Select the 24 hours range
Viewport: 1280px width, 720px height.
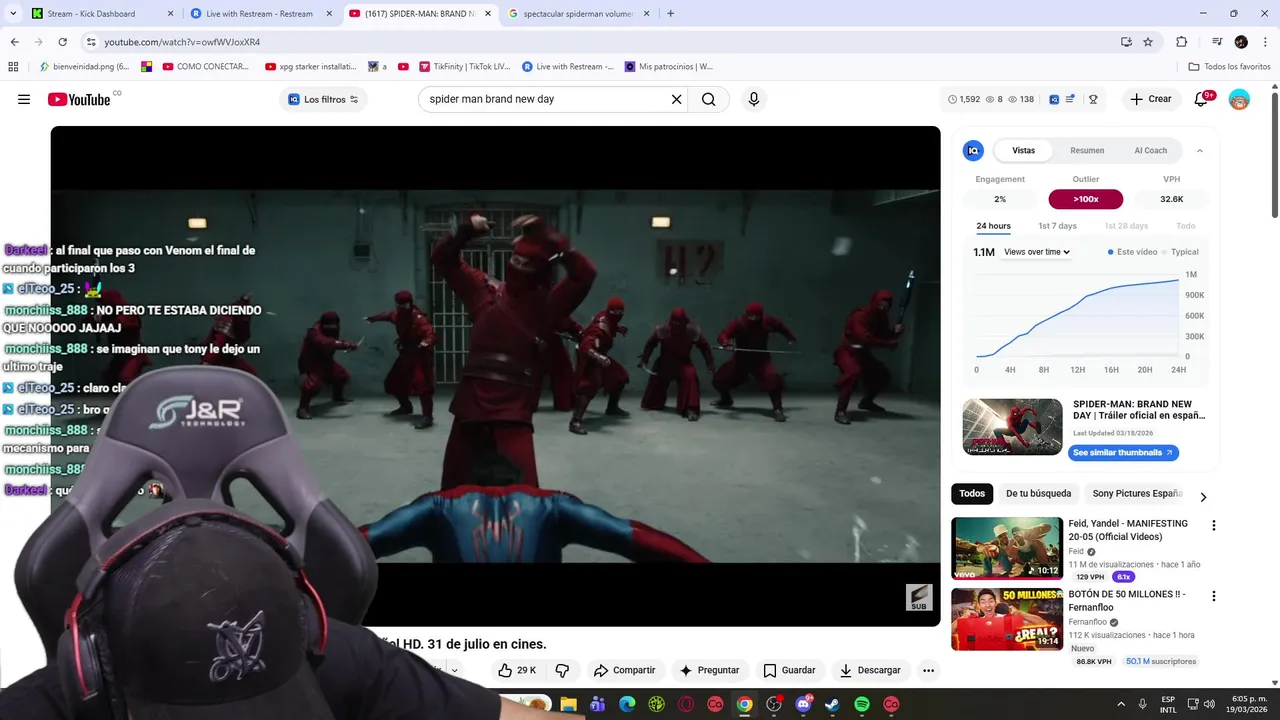pyautogui.click(x=993, y=226)
